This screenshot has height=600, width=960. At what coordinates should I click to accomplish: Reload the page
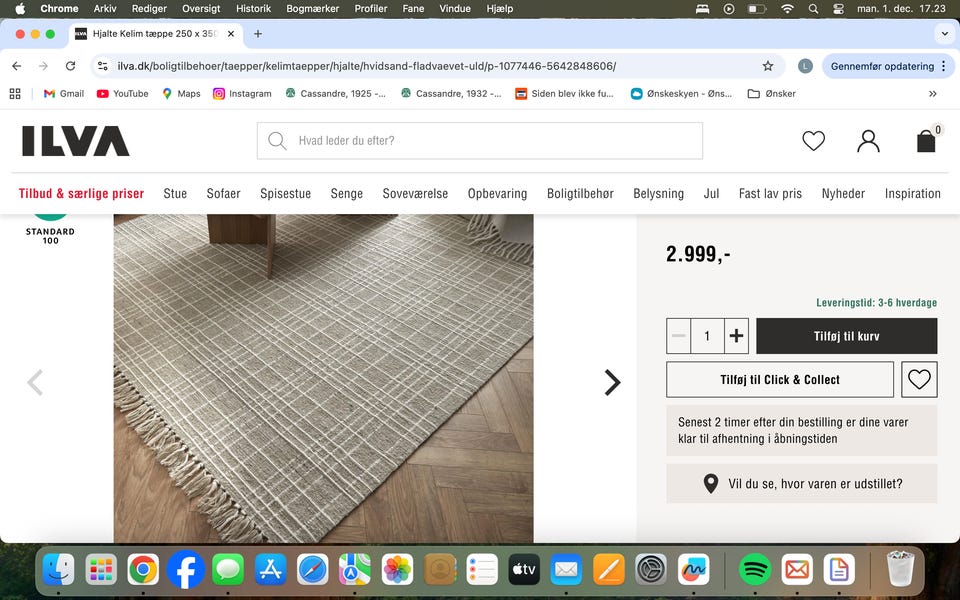click(x=70, y=66)
